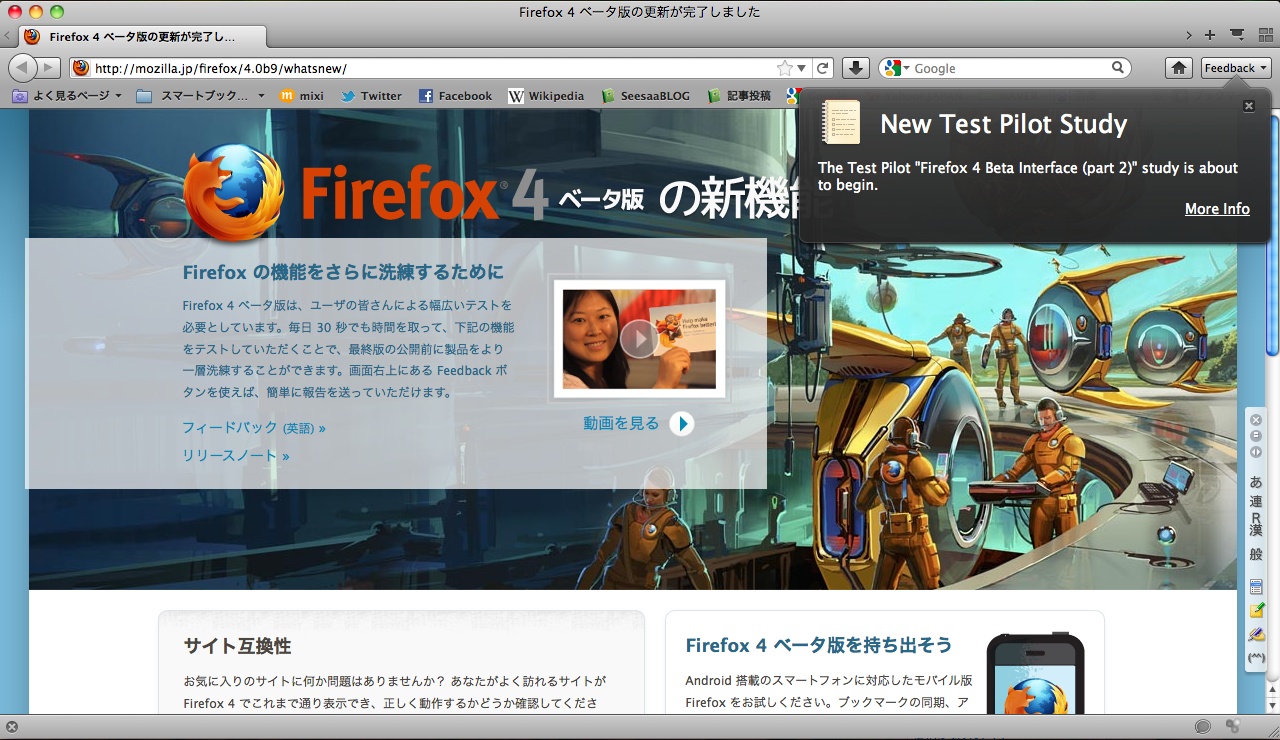This screenshot has width=1280, height=740.
Task: Open a new tab with plus button
Action: click(1210, 35)
